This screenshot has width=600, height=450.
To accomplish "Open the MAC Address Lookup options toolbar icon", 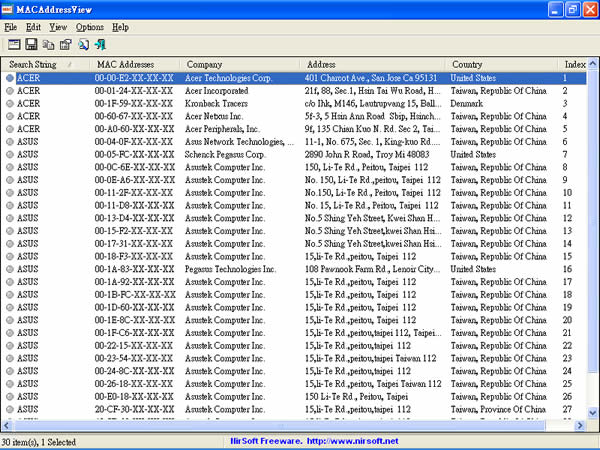I will point(13,45).
